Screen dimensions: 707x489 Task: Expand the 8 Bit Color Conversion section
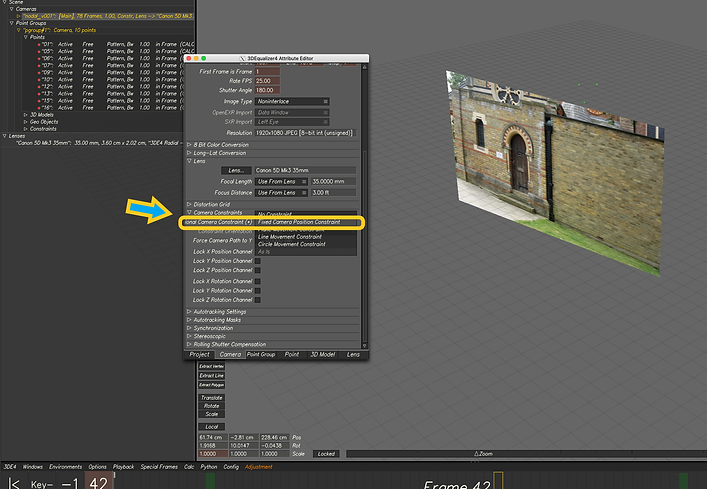click(189, 145)
